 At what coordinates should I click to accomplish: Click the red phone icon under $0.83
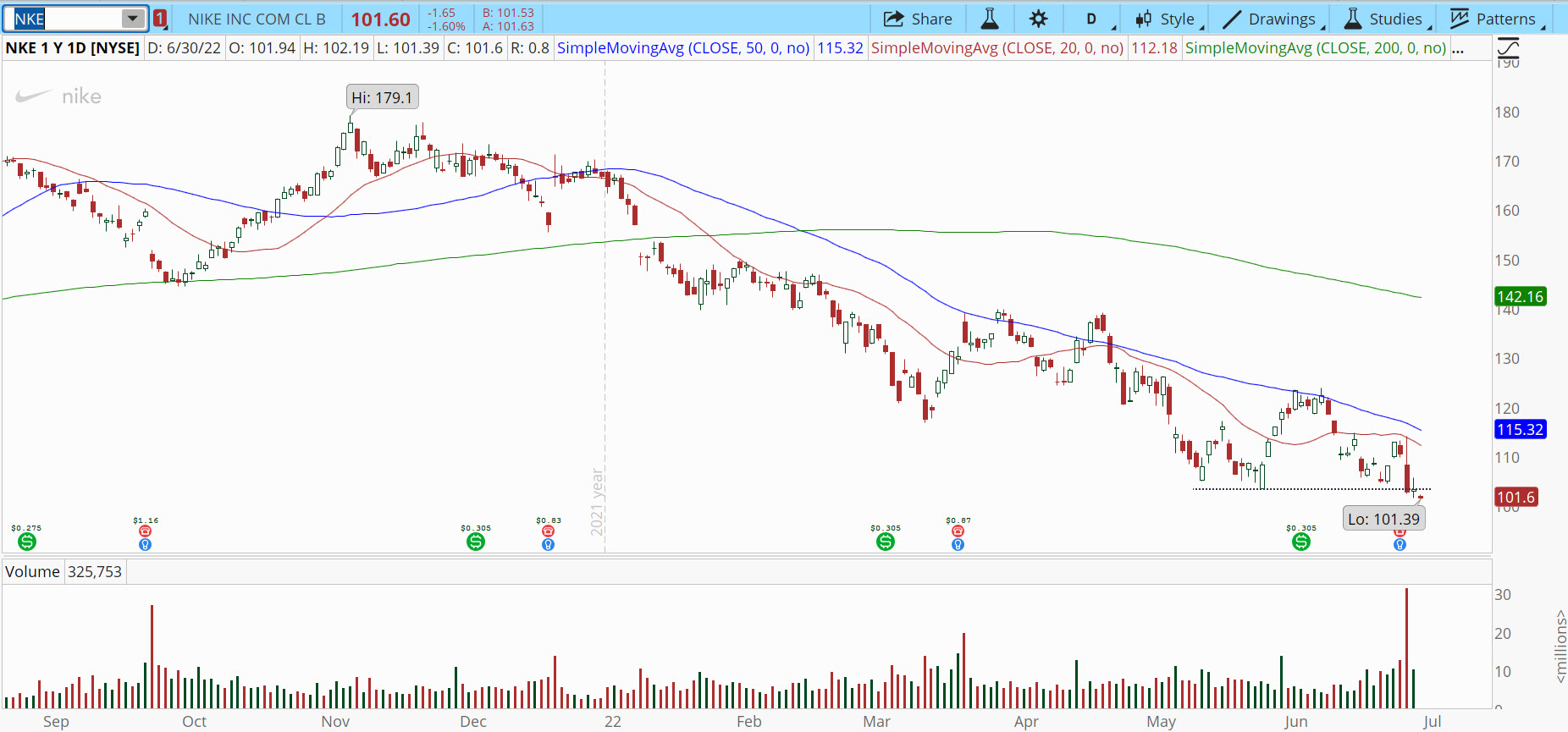(x=549, y=531)
